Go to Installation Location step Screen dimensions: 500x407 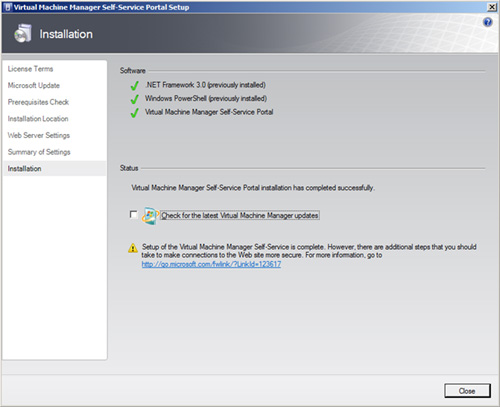(38, 119)
